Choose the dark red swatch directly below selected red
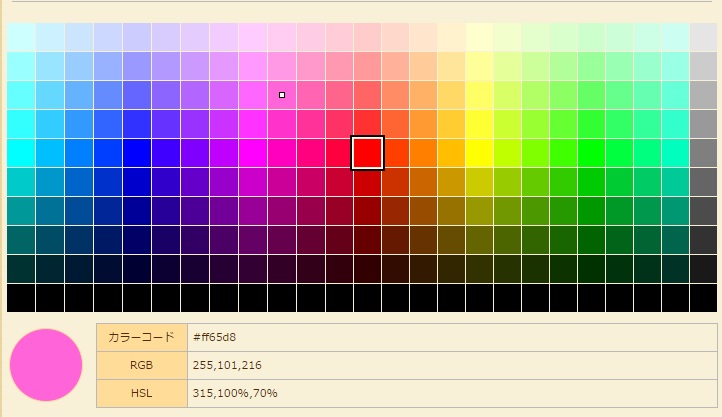Viewport: 722px width, 417px height. click(367, 182)
